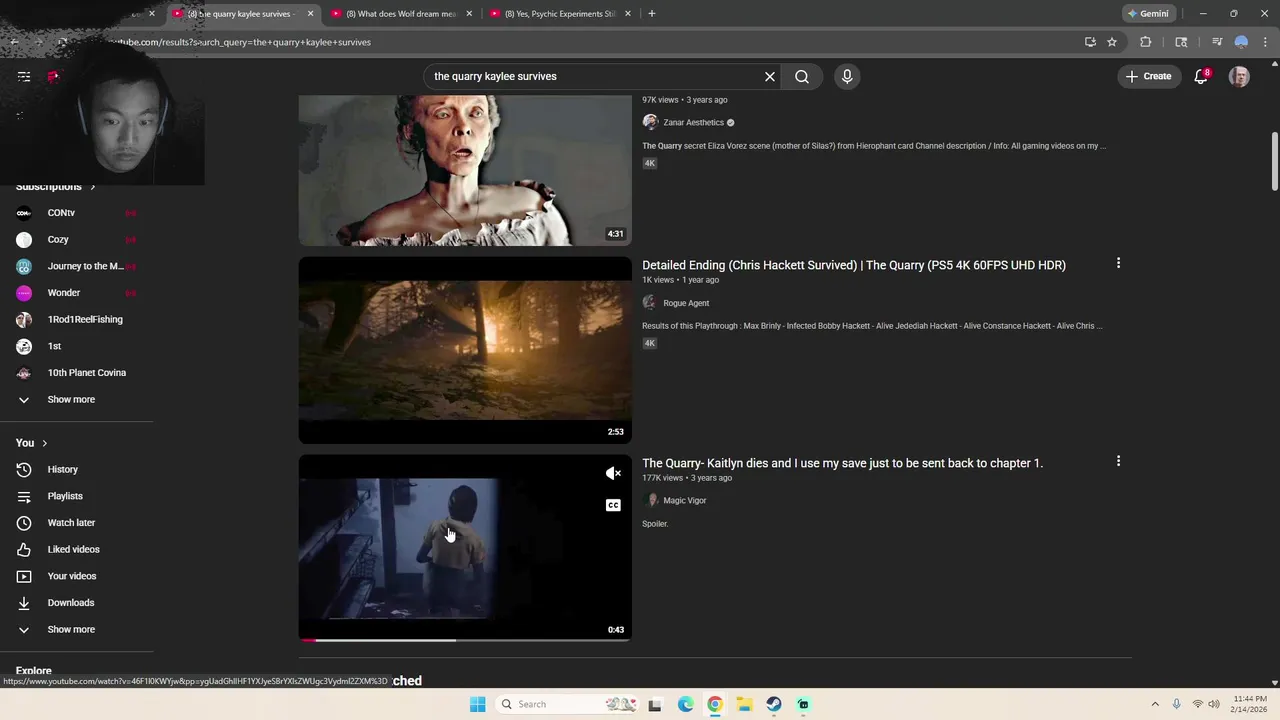Click the Zanar Aesthetics channel avatar

coord(650,122)
